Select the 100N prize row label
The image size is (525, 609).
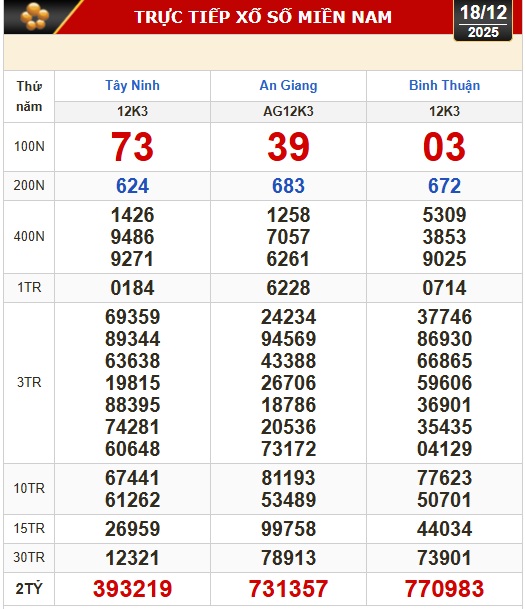[29, 147]
